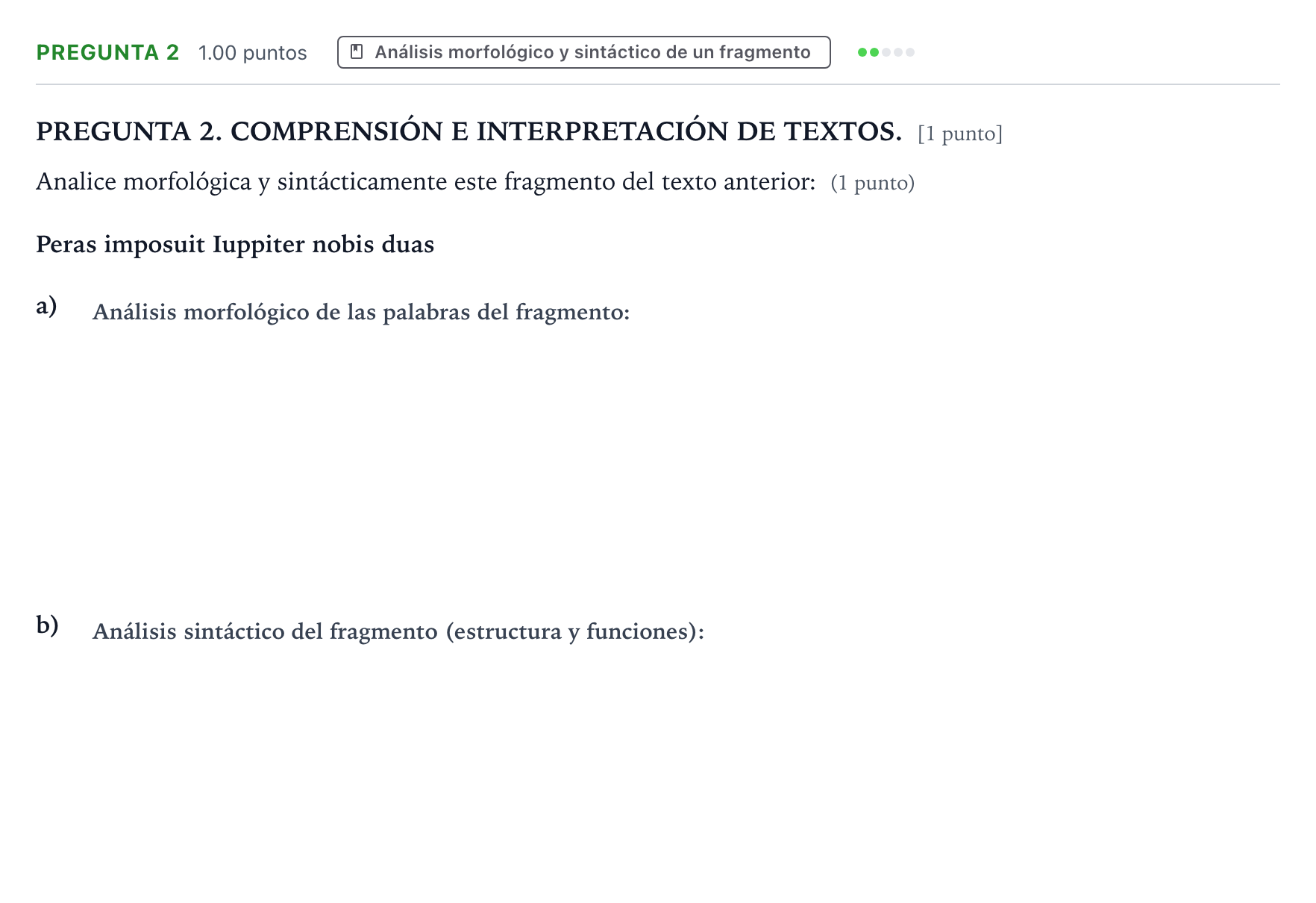Click the '[1 punto]' bracketed label
1316x903 pixels.
[960, 134]
